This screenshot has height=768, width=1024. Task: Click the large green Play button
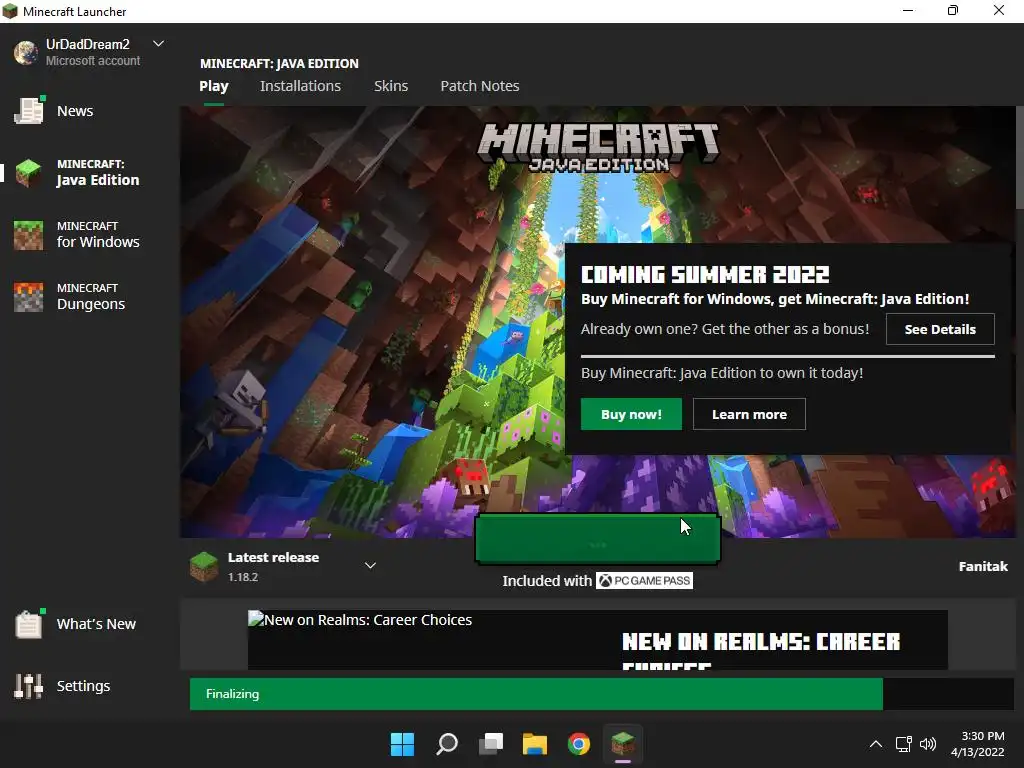[x=598, y=539]
